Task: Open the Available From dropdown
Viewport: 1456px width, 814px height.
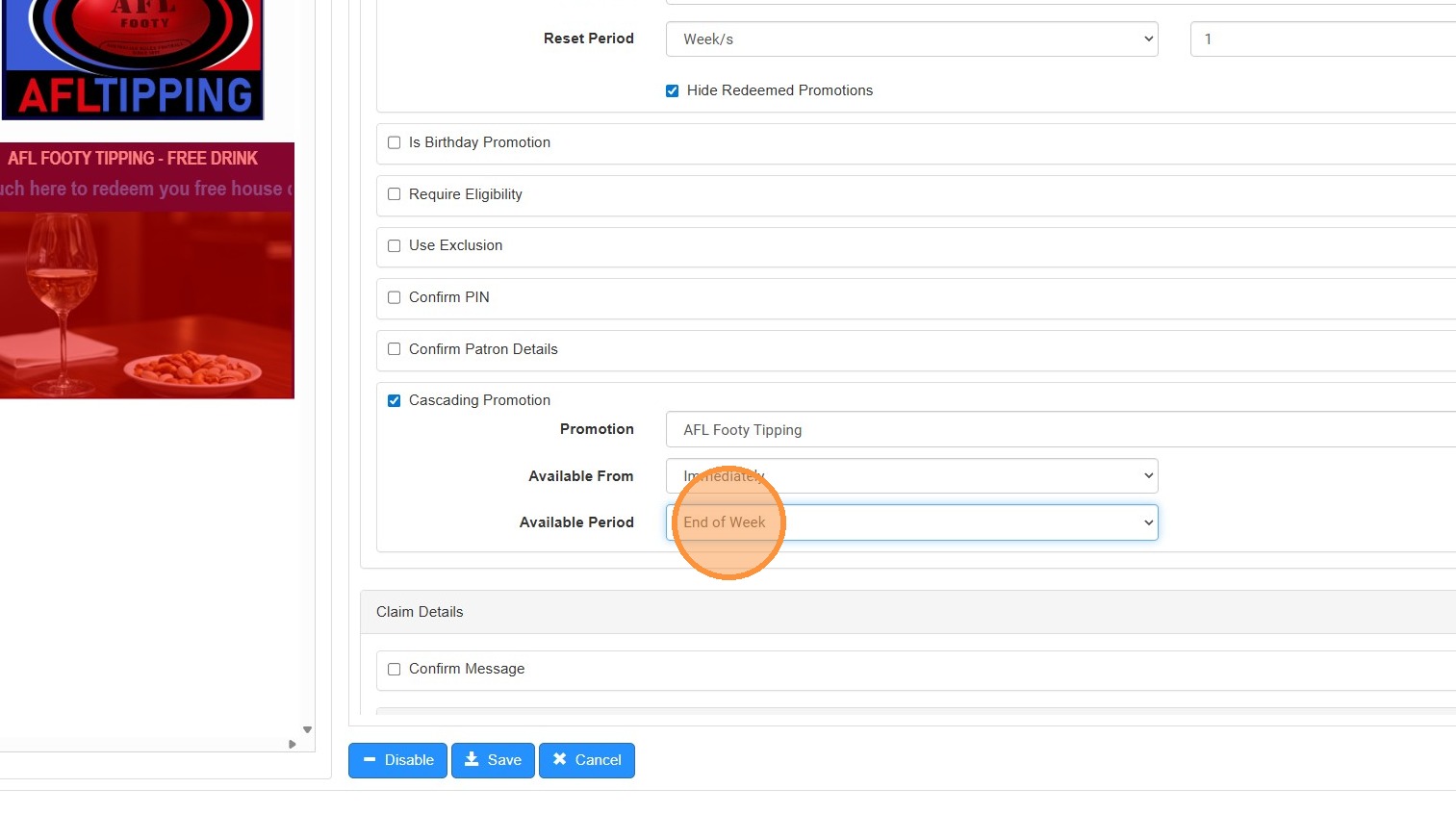Action: [910, 476]
